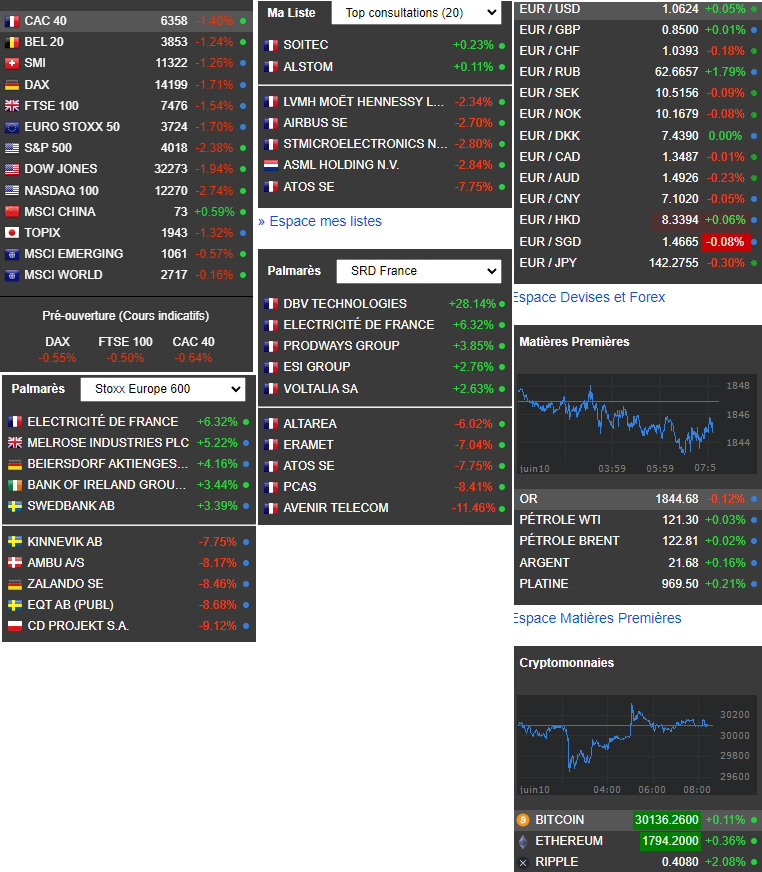
Task: Click the Belgian flag beside BEL 20
Action: click(12, 42)
